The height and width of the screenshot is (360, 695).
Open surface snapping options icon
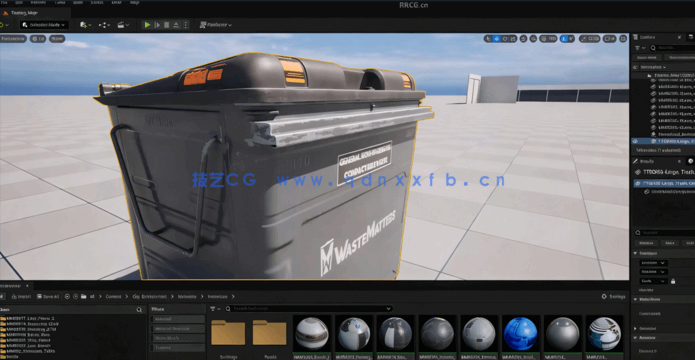(x=533, y=39)
